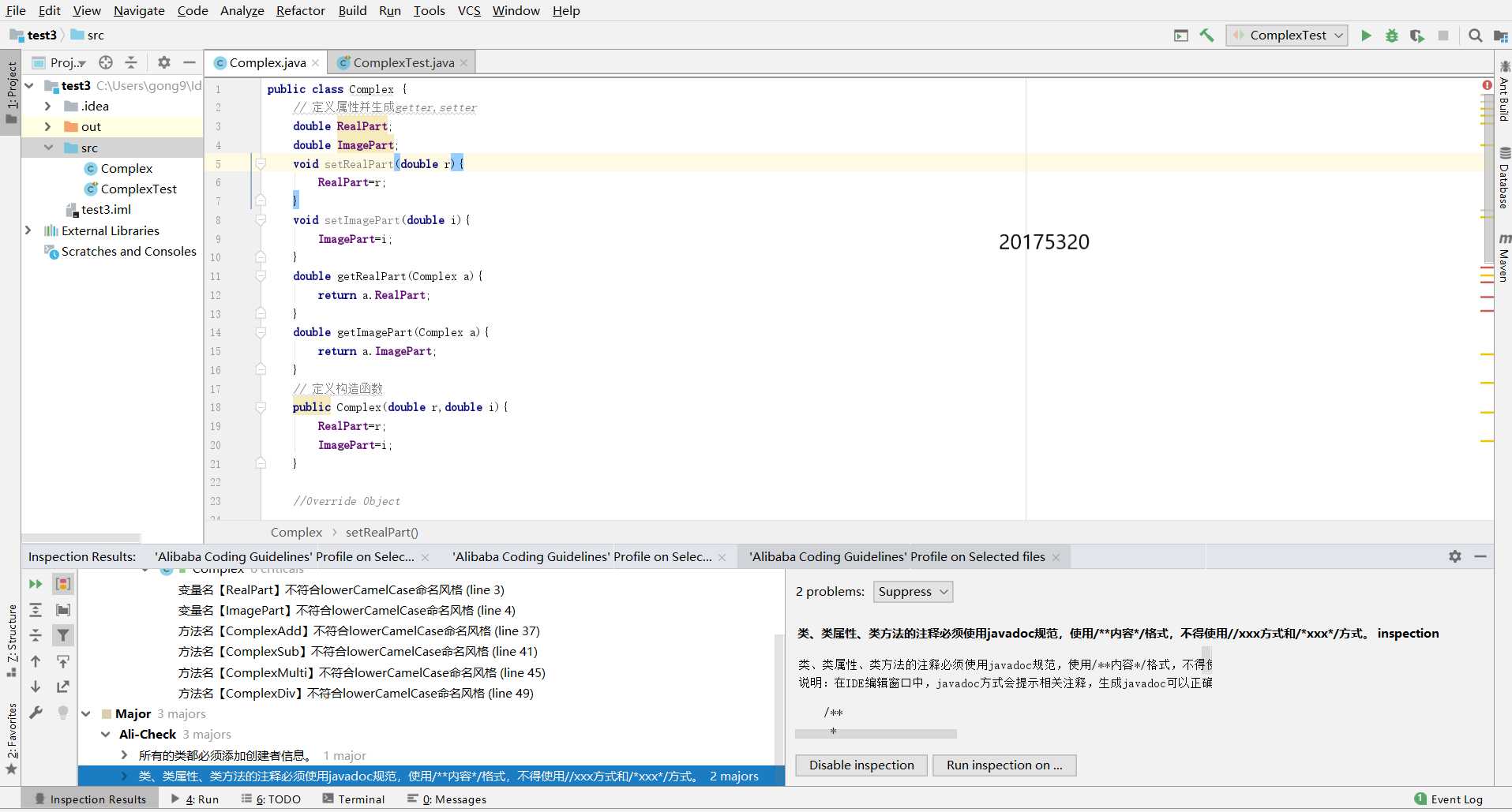Switch to ComplexTest.java editor tab

pos(403,62)
